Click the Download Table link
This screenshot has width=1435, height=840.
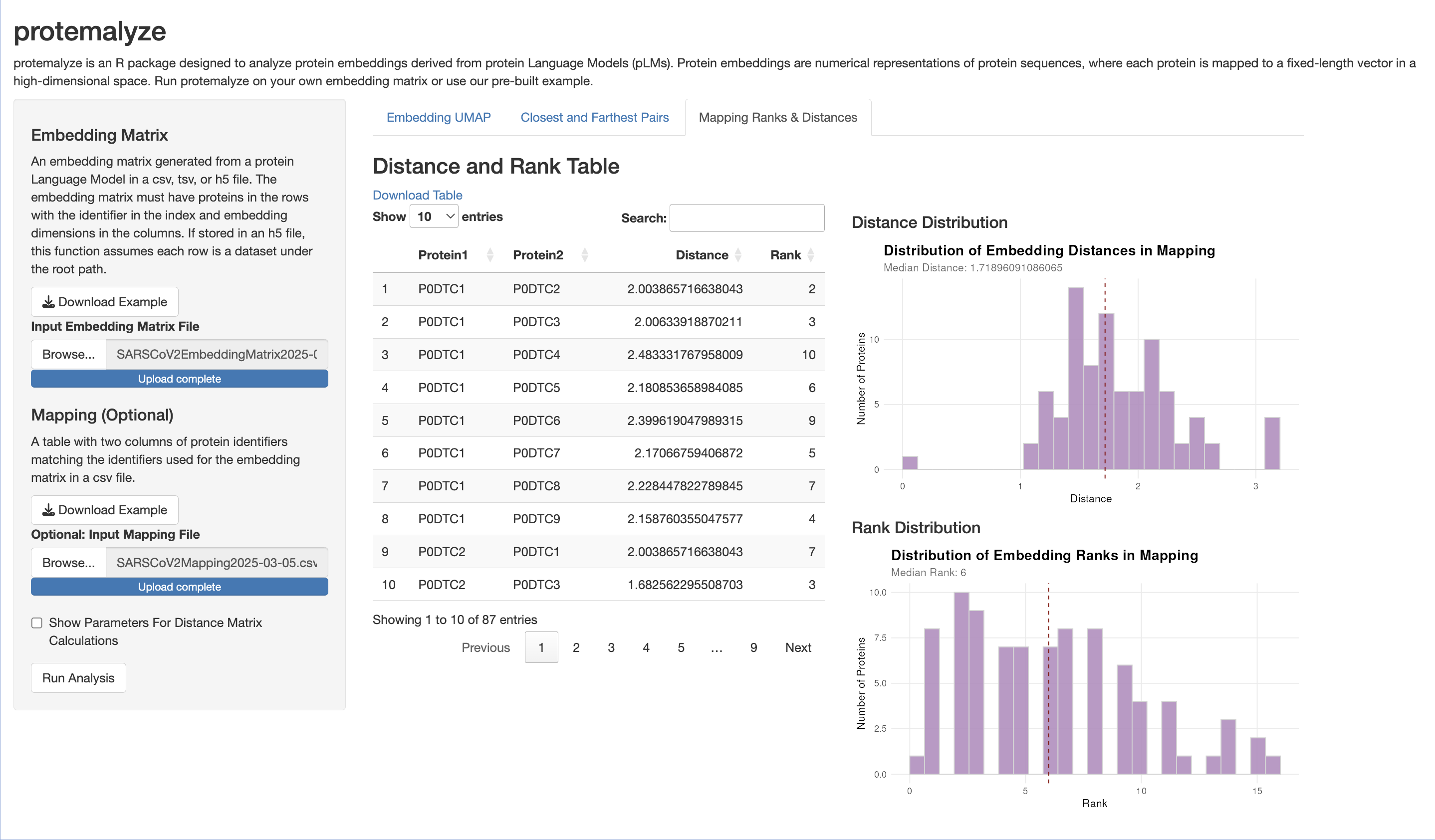pyautogui.click(x=417, y=195)
